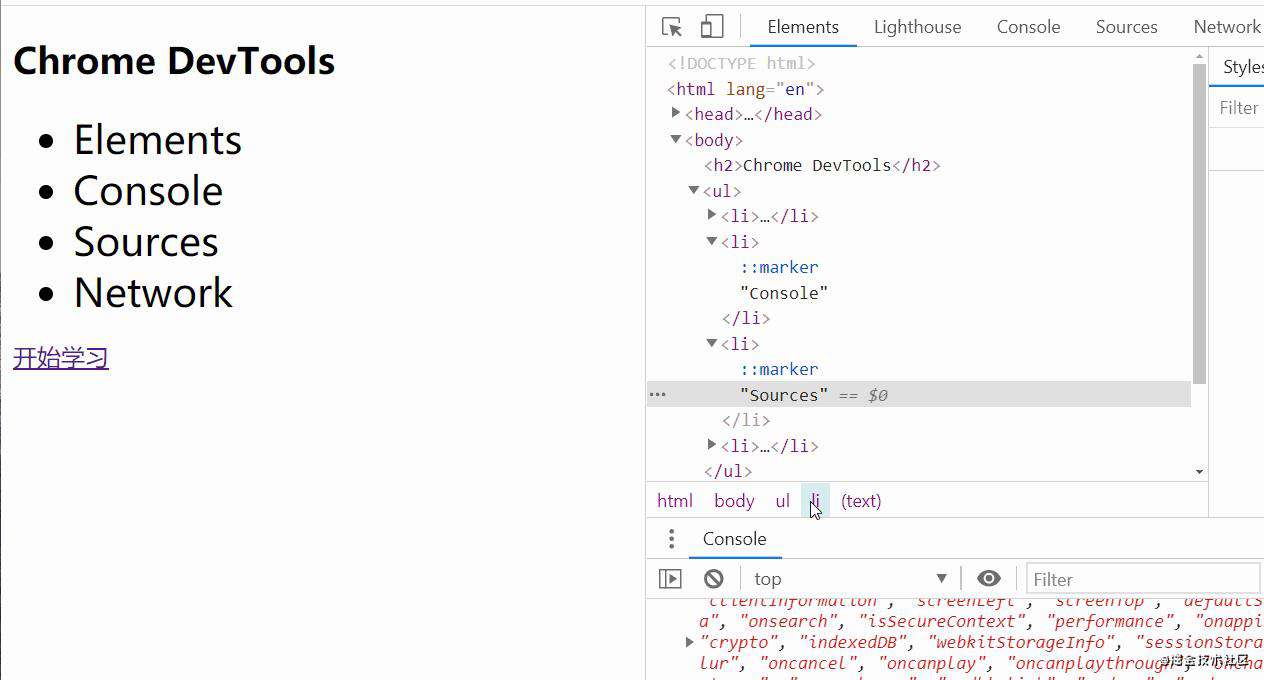Collapse the body element node
This screenshot has height=680, width=1264.
676,139
